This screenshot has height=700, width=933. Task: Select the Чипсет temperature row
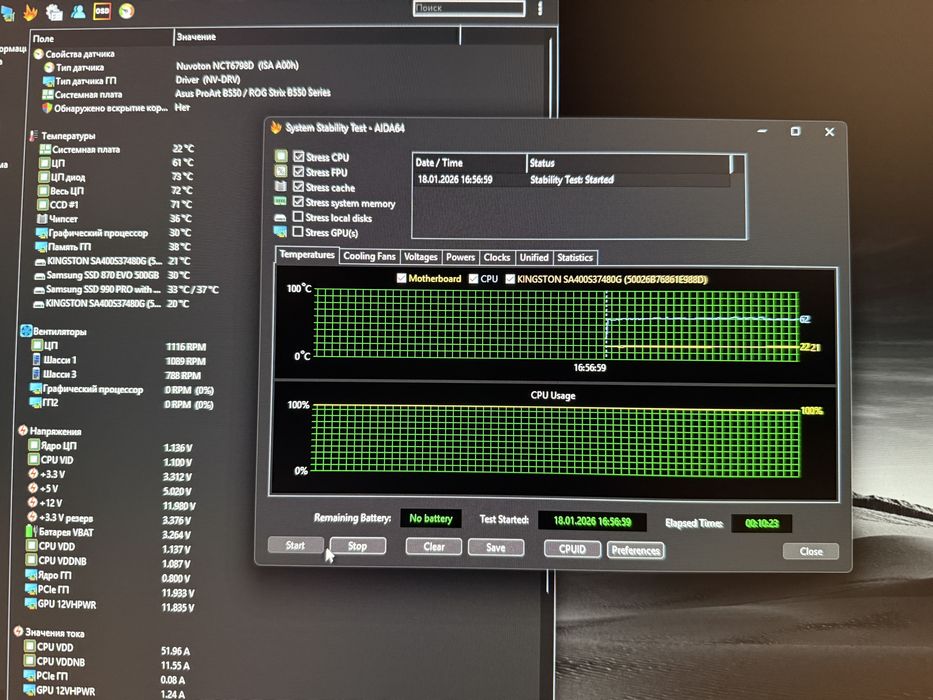click(x=116, y=218)
